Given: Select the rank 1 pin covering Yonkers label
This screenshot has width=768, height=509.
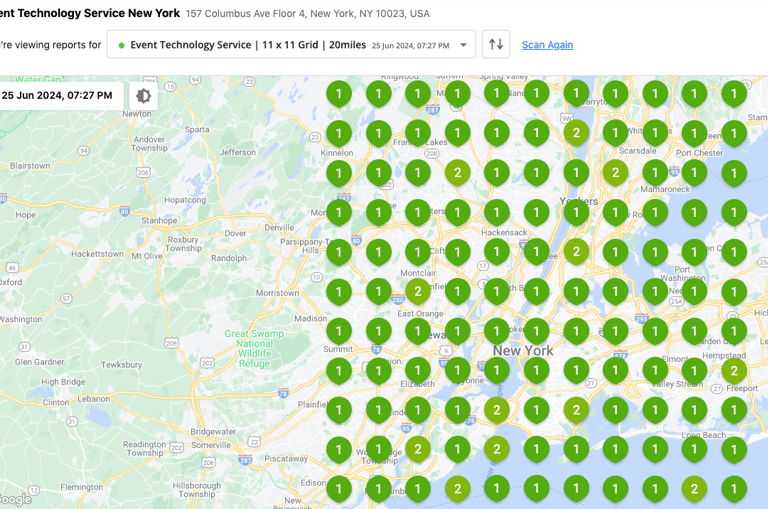Looking at the screenshot, I should [576, 213].
